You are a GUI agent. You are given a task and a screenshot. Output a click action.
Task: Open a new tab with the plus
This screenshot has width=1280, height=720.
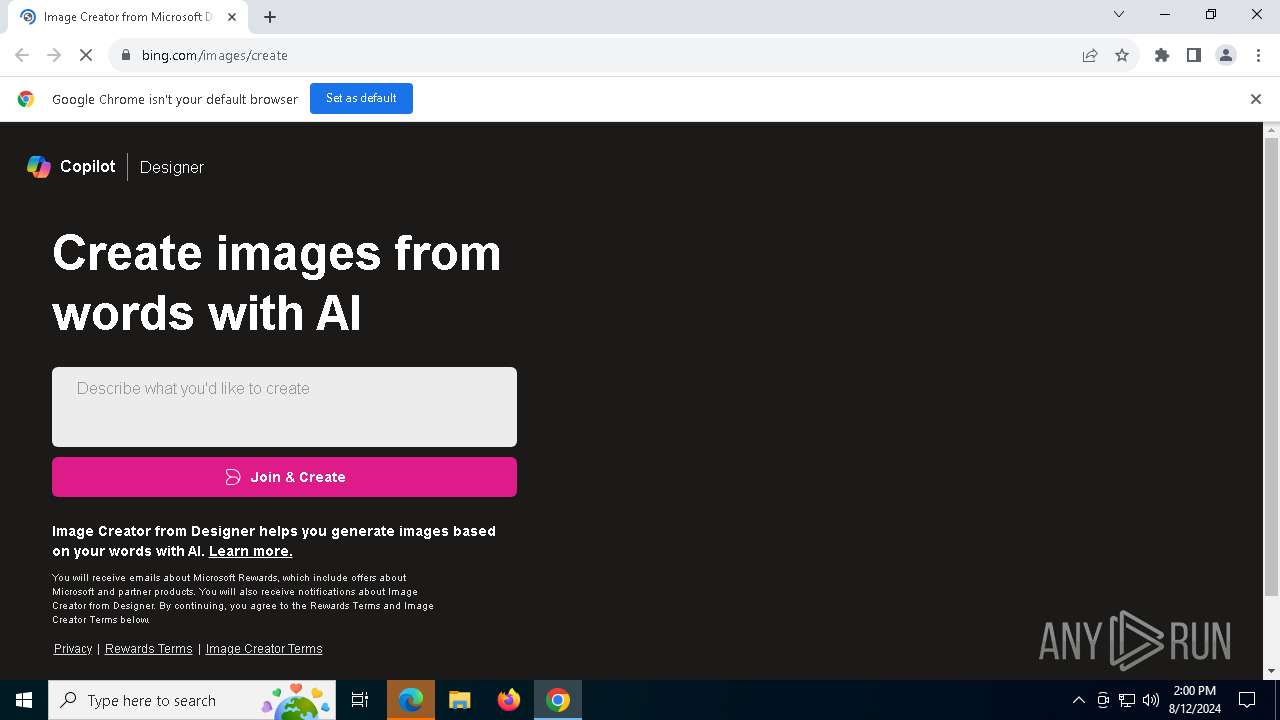pyautogui.click(x=270, y=17)
